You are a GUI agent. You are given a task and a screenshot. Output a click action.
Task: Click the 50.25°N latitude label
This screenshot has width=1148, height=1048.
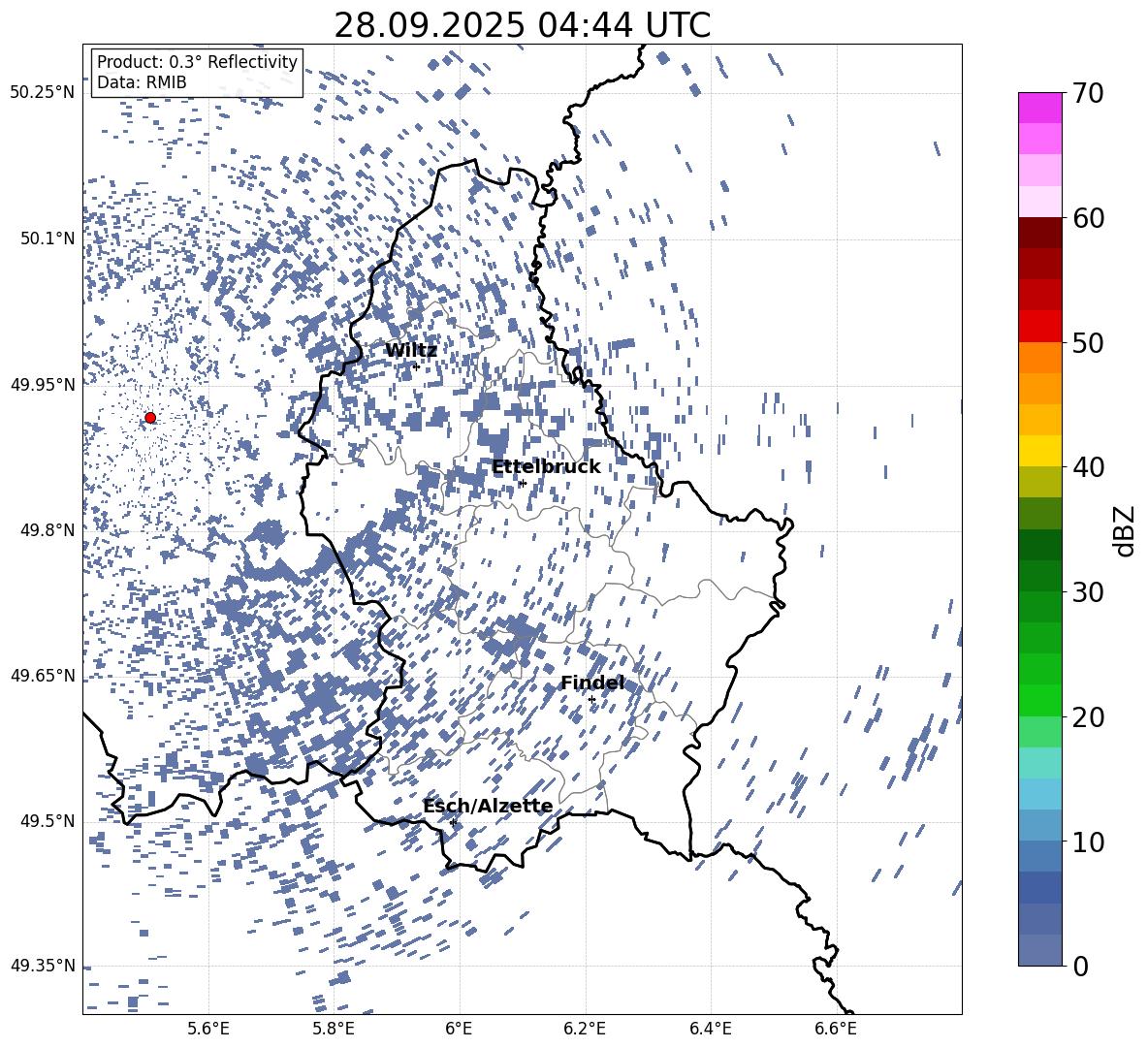point(43,93)
